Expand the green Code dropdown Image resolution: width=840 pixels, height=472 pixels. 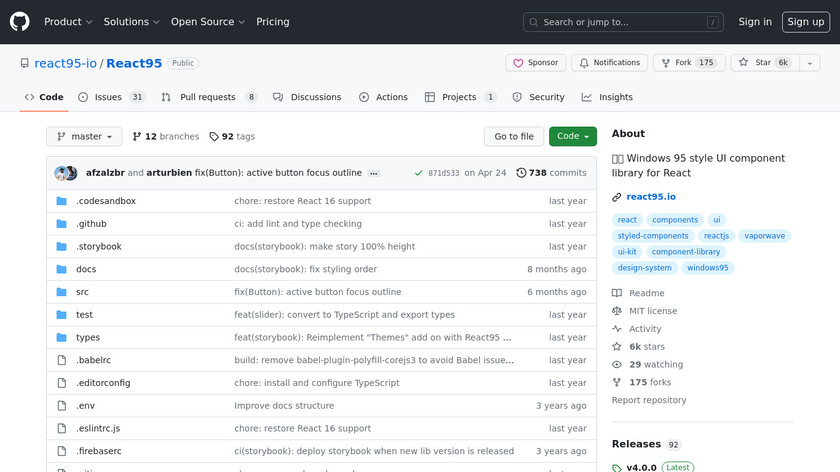[572, 137]
